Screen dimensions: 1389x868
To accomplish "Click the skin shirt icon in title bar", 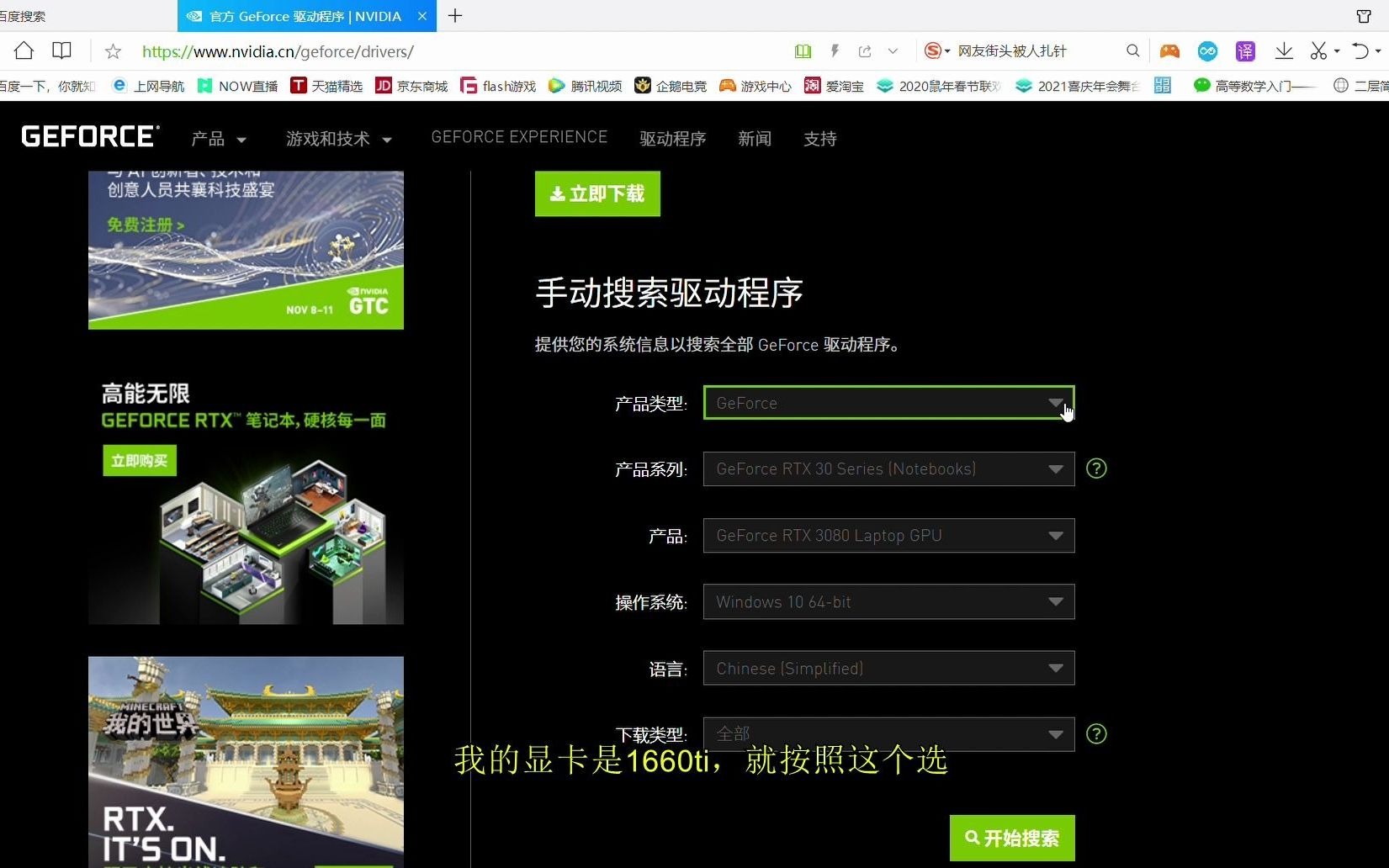I will click(1364, 16).
